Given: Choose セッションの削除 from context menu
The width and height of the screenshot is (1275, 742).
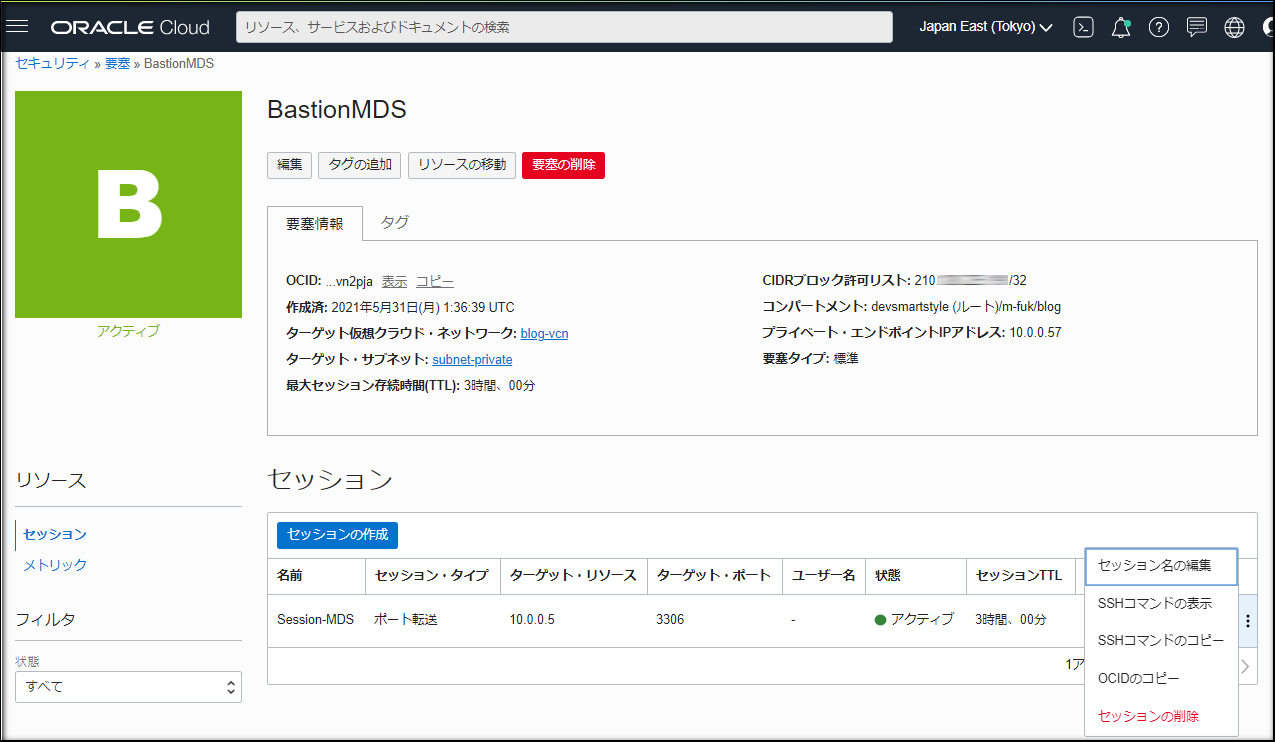Looking at the screenshot, I should click(1161, 716).
